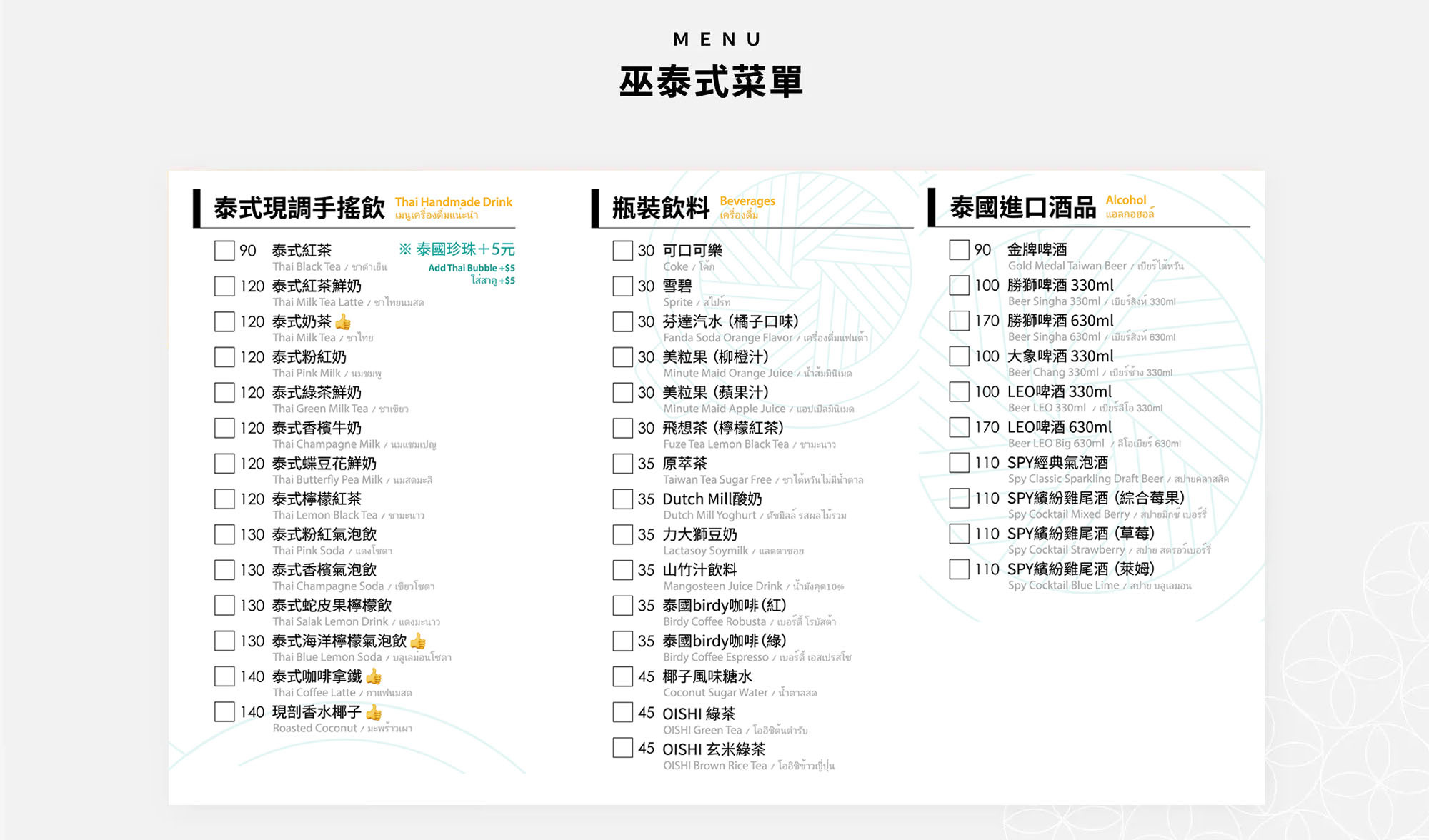Tick the Coke checkbox

(x=622, y=251)
